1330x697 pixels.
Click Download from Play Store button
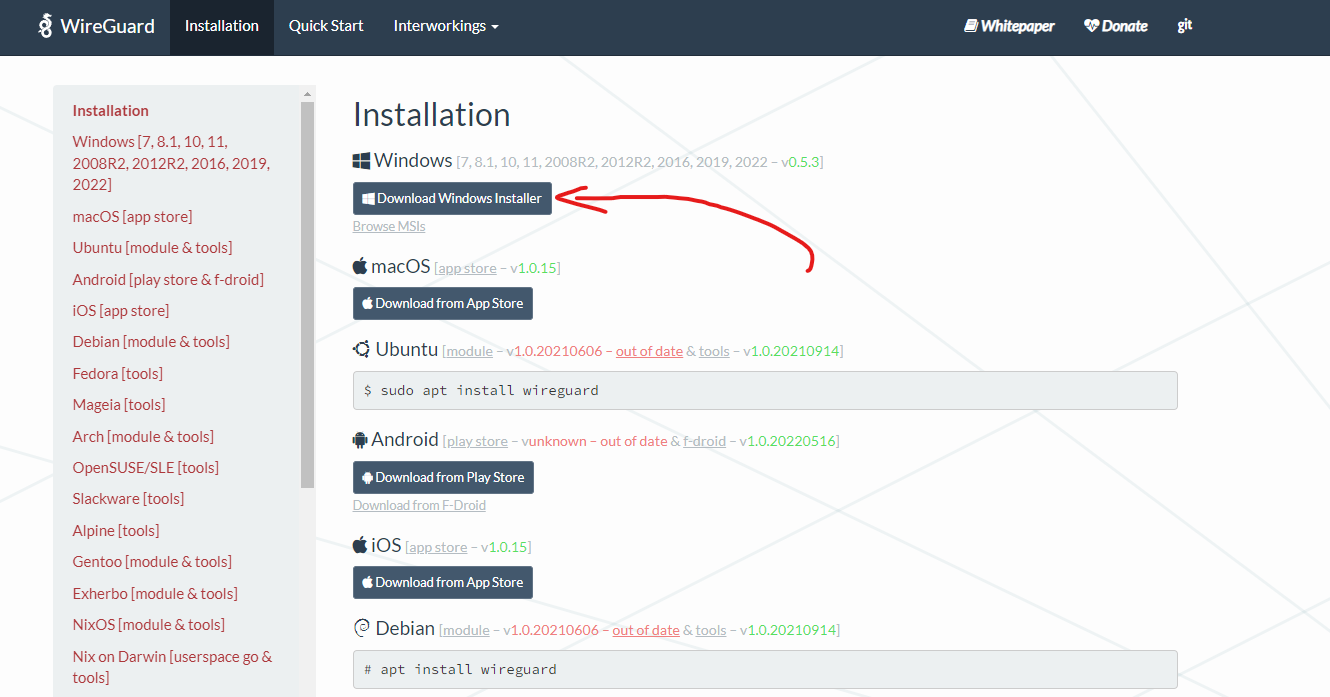click(x=443, y=477)
